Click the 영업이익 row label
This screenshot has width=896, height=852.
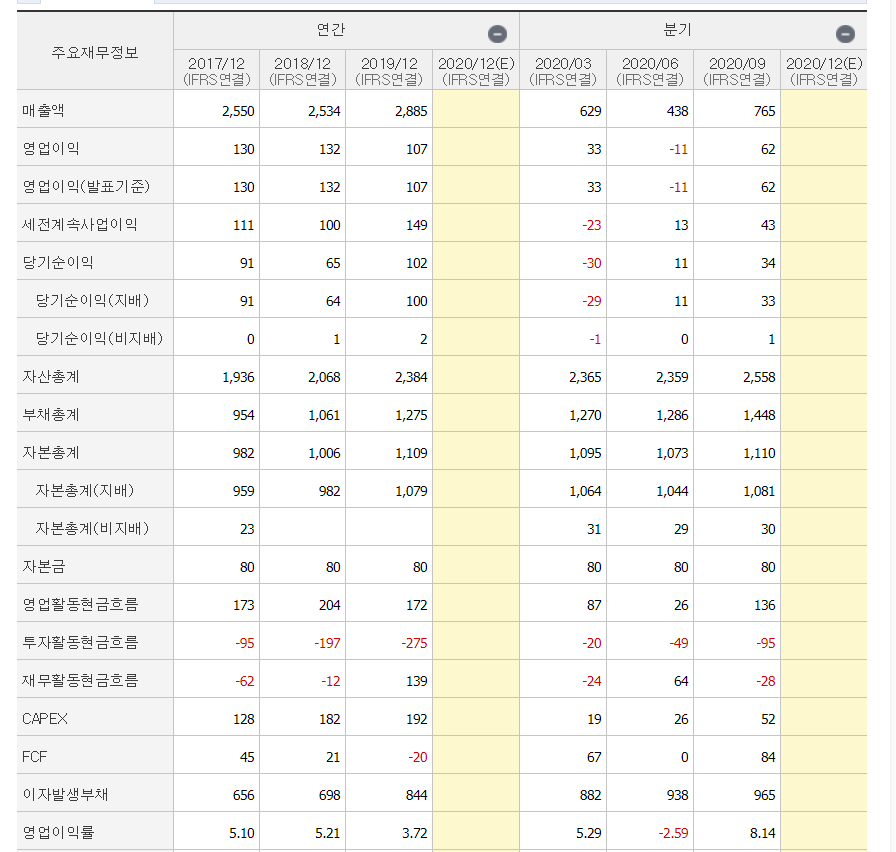pyautogui.click(x=51, y=149)
